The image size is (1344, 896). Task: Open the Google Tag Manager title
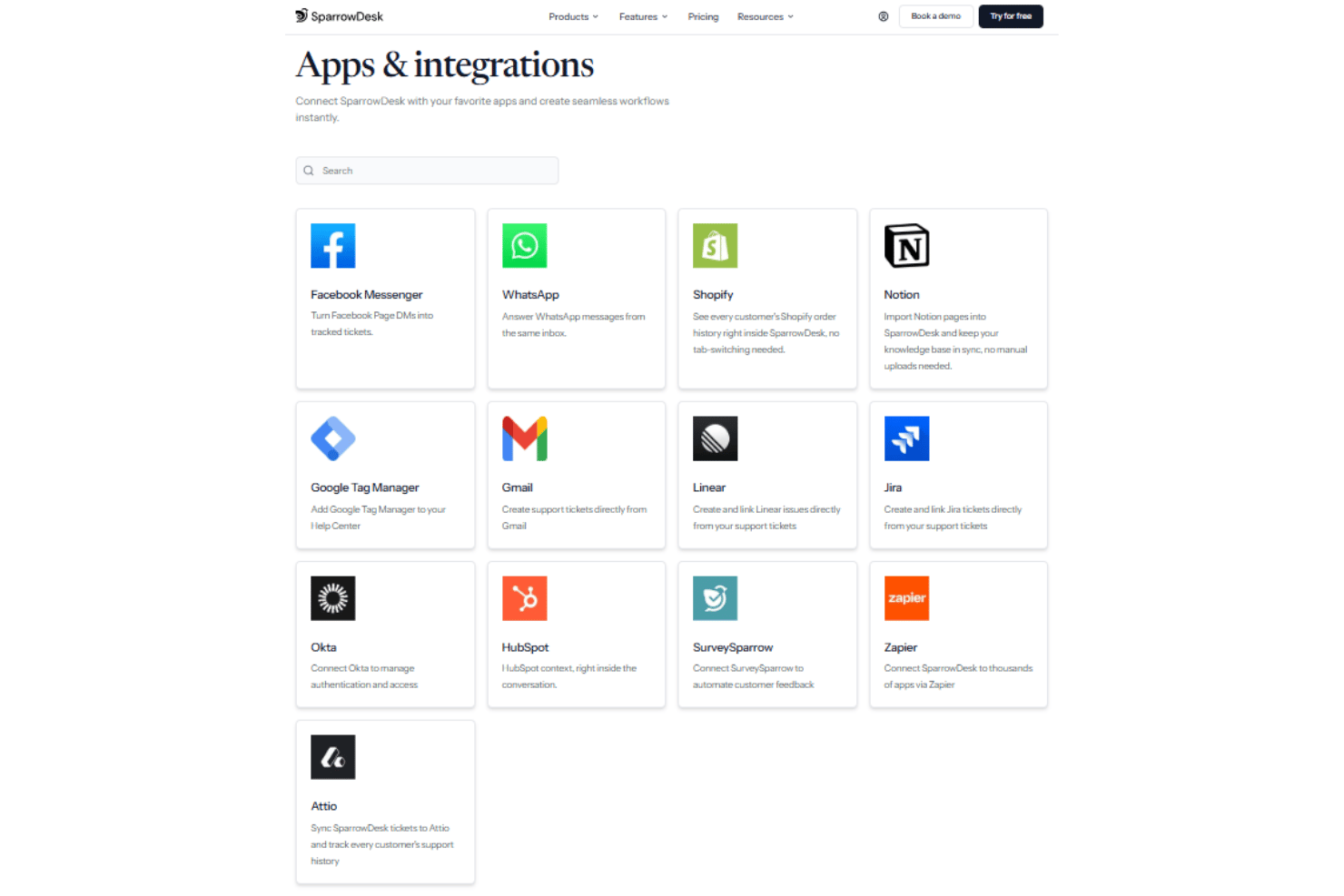pyautogui.click(x=365, y=487)
